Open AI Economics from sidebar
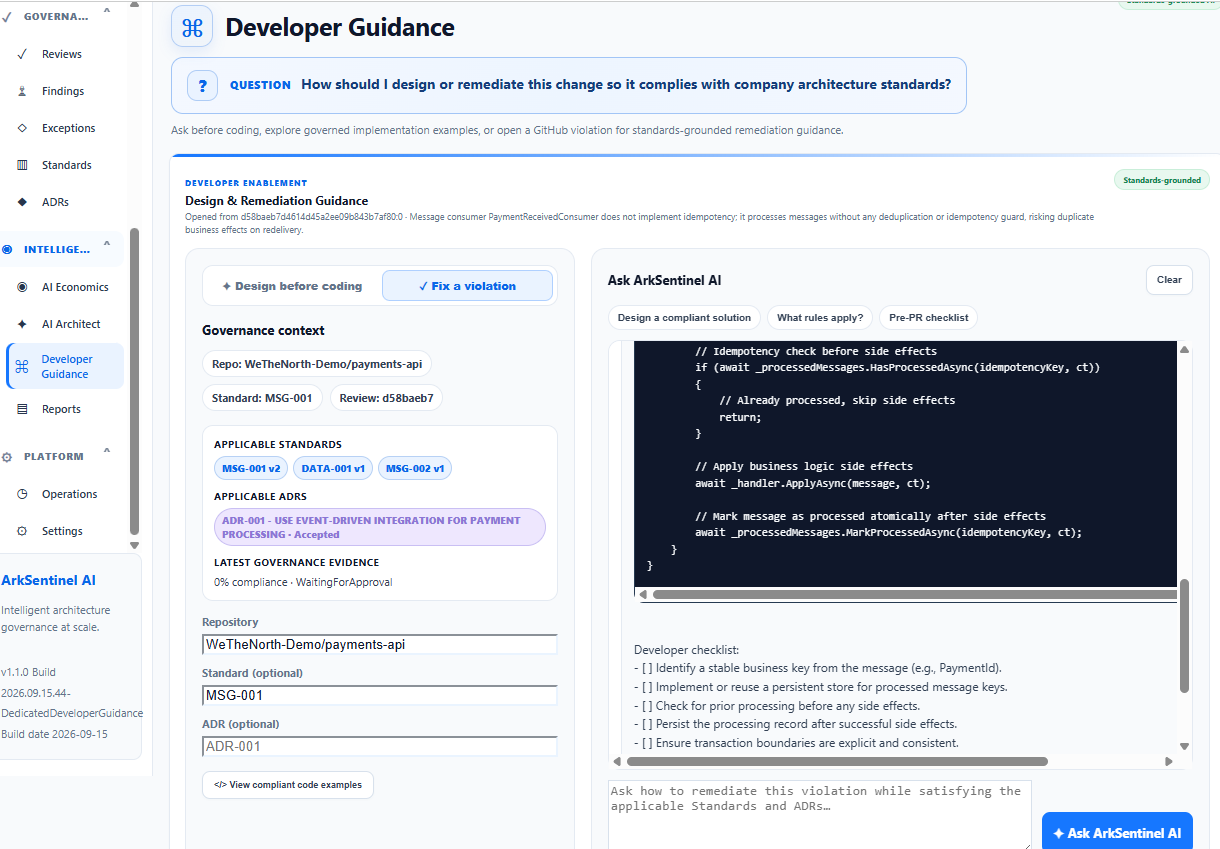Image resolution: width=1220 pixels, height=849 pixels. [x=75, y=287]
